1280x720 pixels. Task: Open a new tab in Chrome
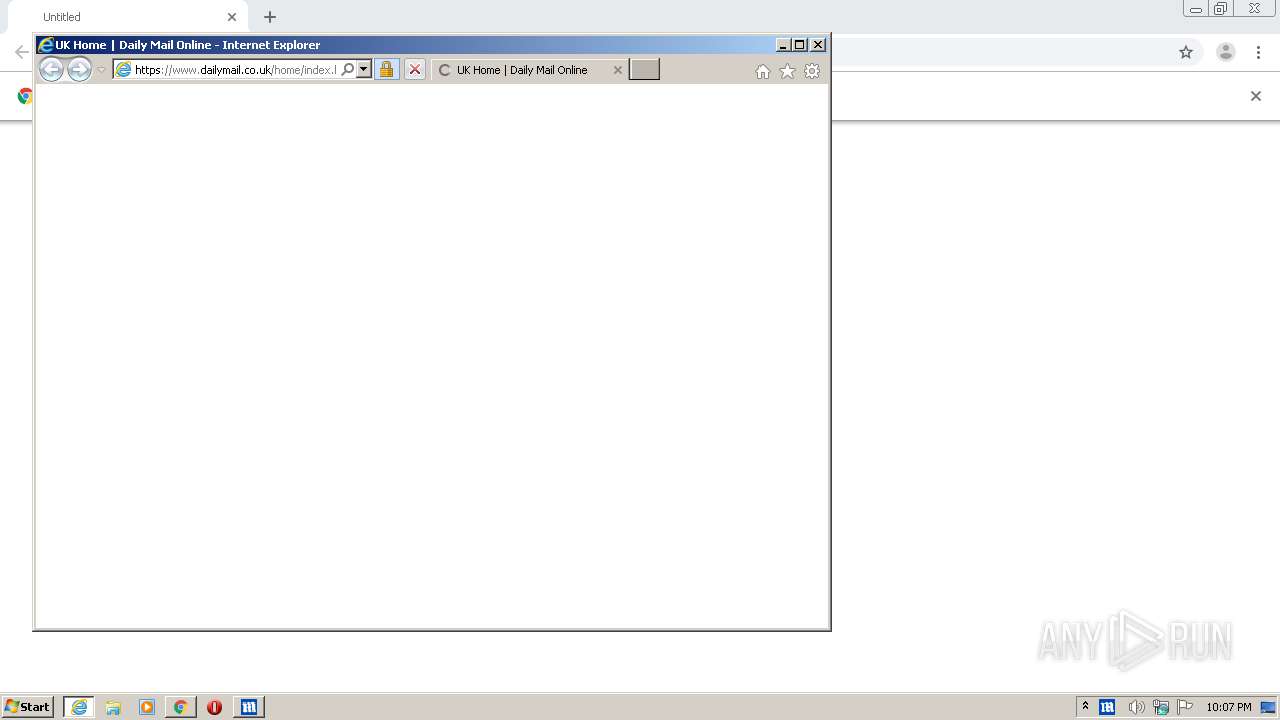coord(270,17)
